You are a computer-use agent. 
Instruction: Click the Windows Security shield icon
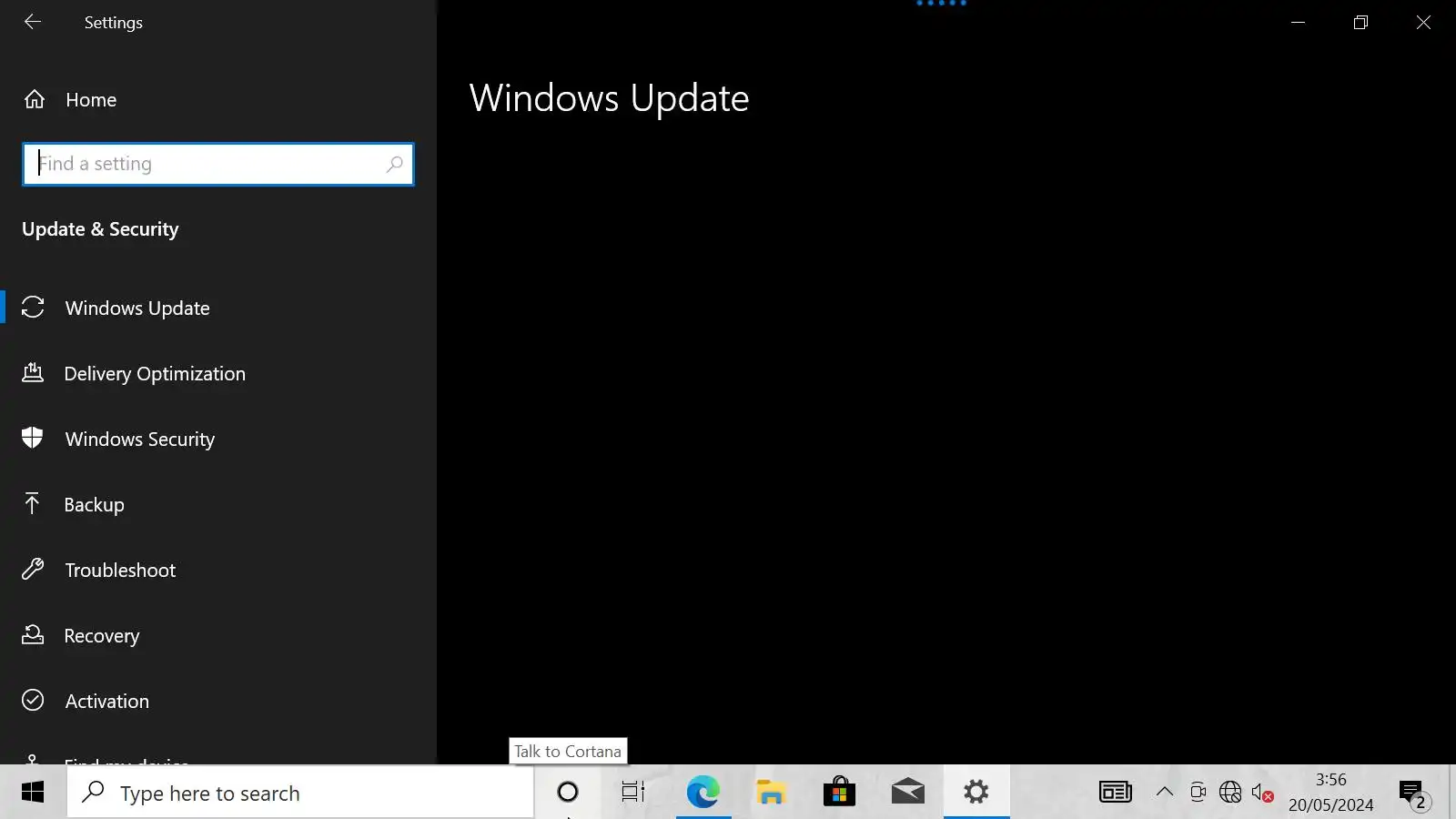pos(33,439)
